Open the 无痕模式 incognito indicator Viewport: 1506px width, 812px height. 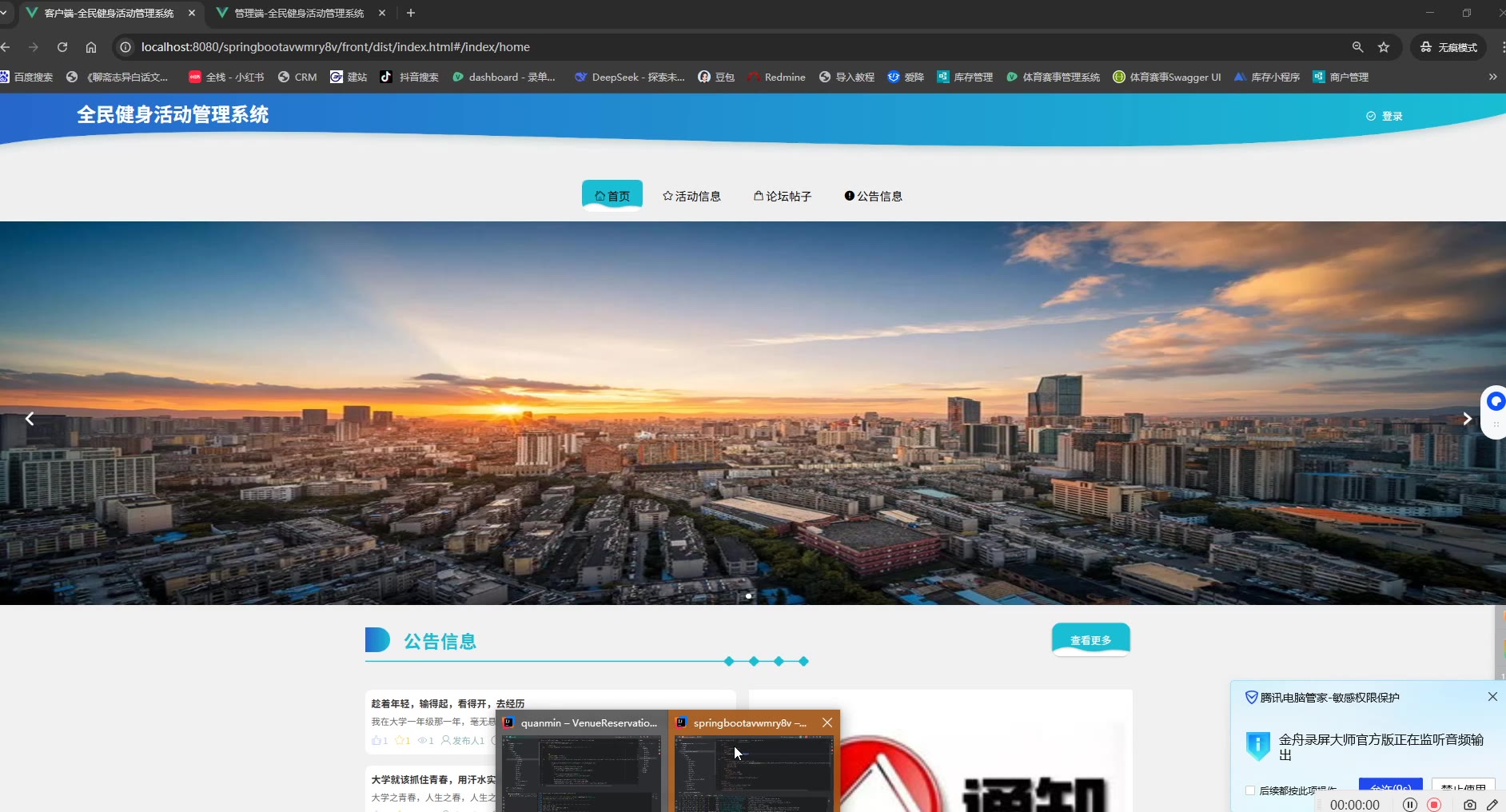[1448, 47]
